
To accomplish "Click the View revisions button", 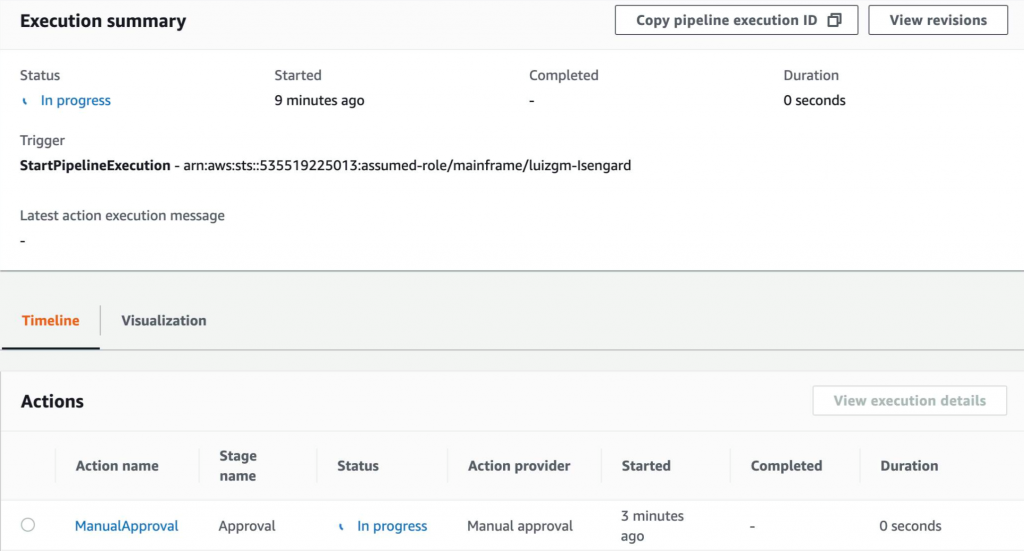I will point(937,20).
